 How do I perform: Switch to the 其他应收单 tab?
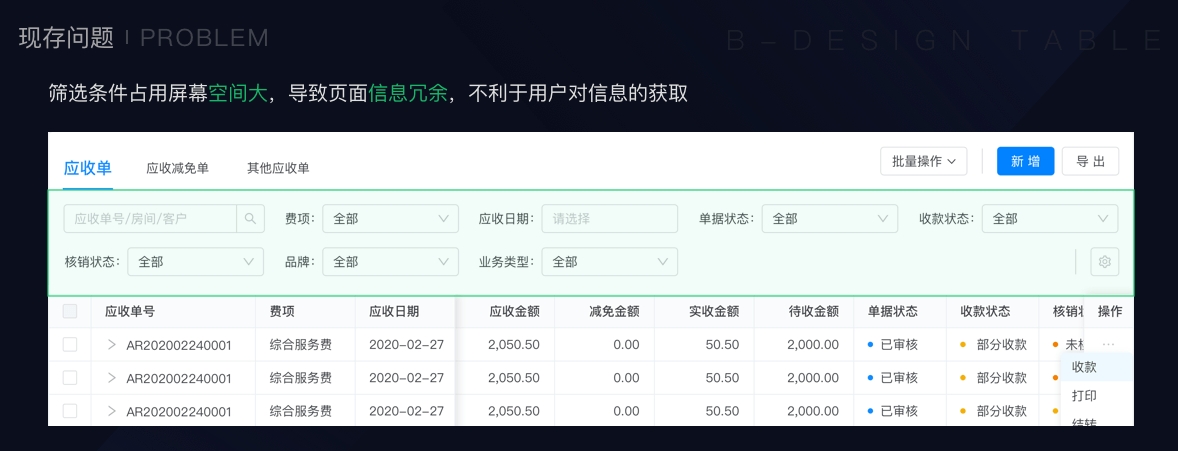pos(278,168)
